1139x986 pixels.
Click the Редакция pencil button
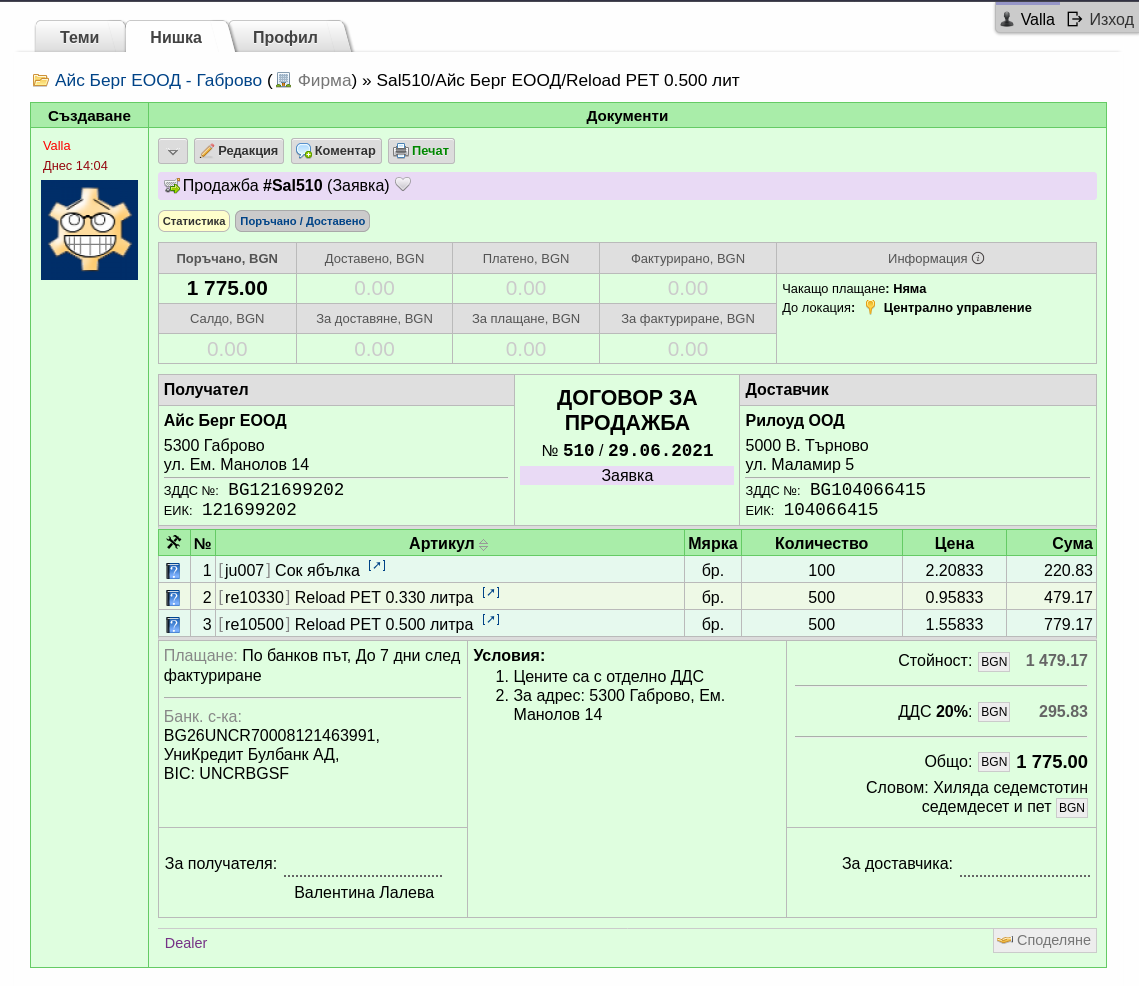click(x=239, y=151)
